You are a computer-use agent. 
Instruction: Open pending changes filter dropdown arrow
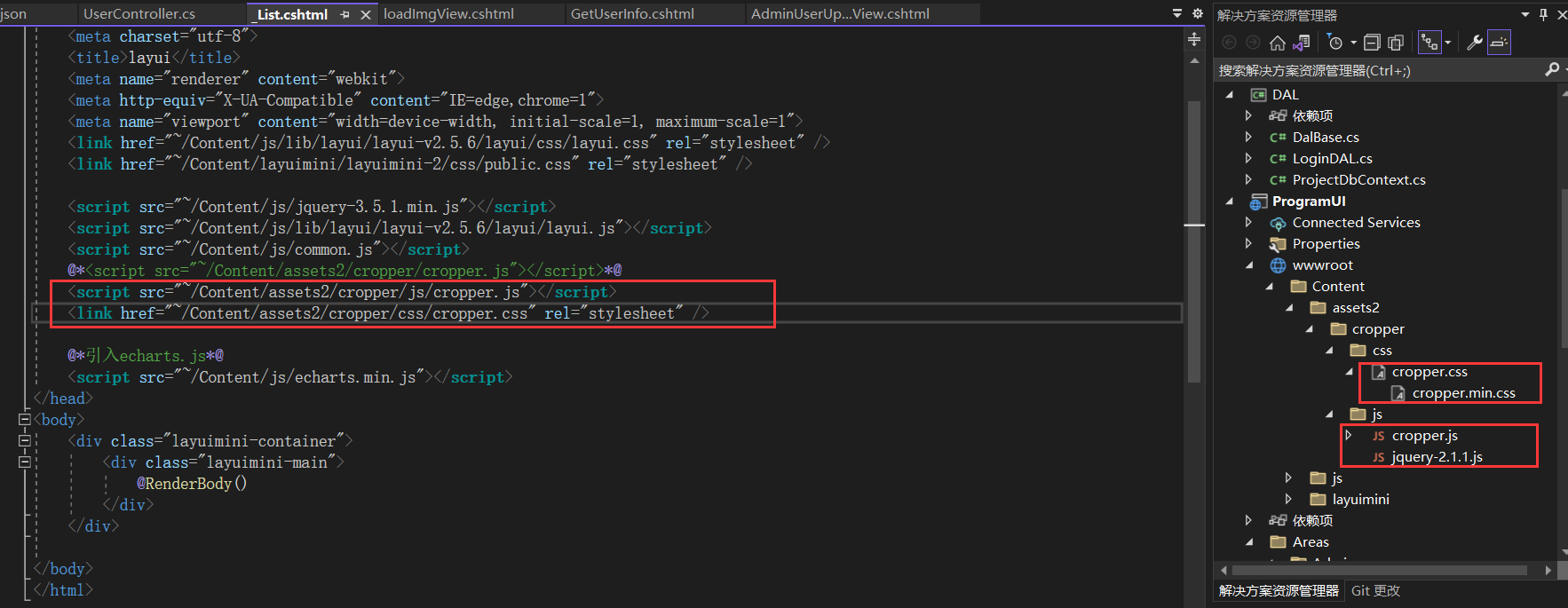point(1353,43)
